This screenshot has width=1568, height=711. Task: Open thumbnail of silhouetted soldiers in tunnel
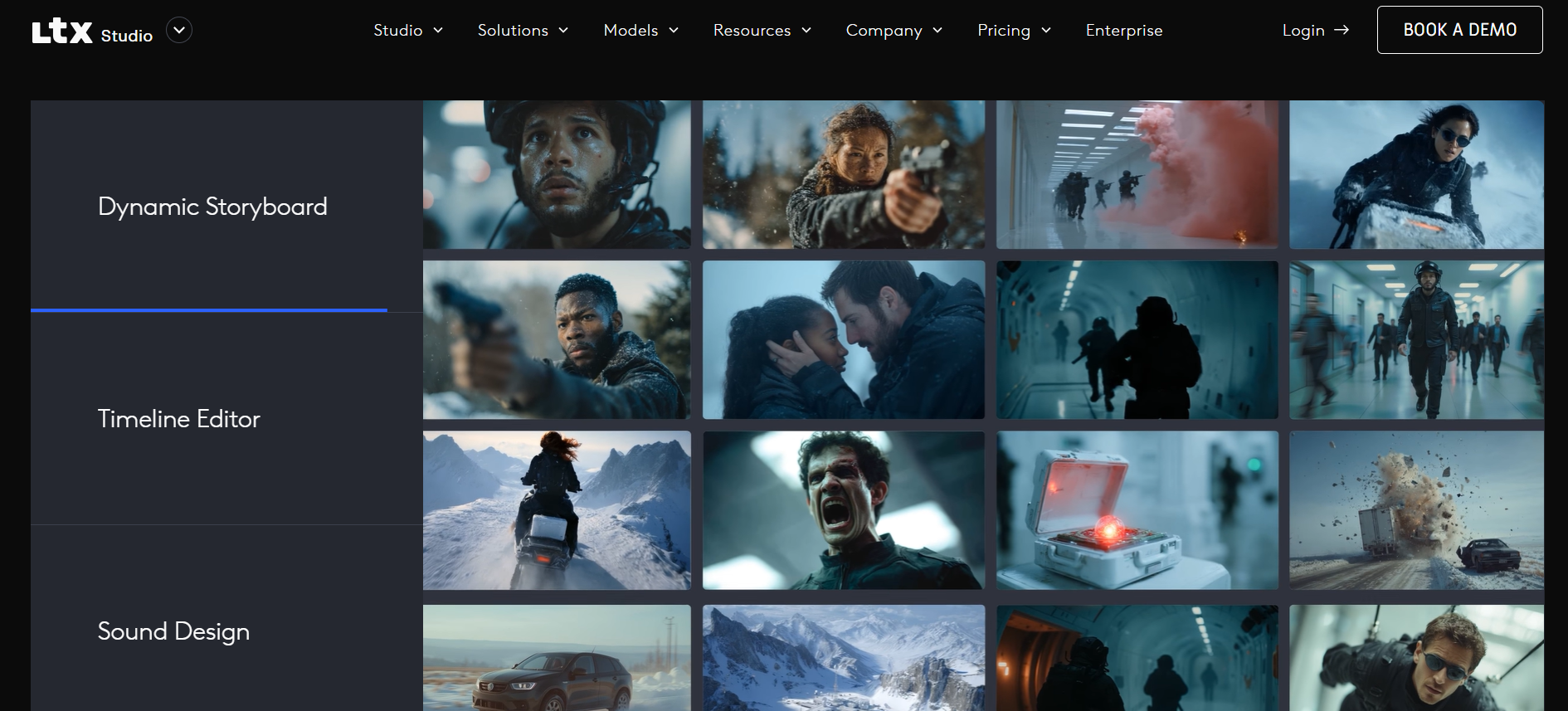(x=1137, y=340)
